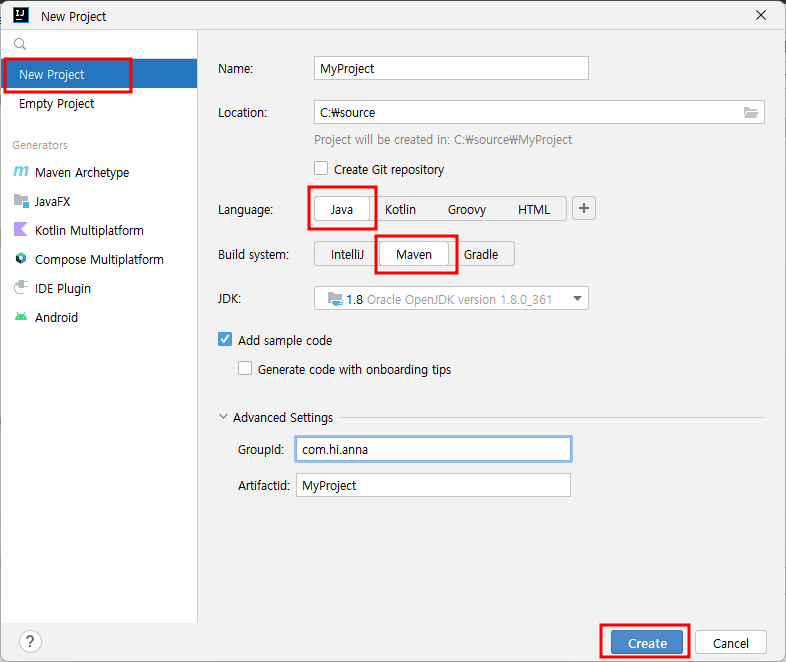The width and height of the screenshot is (786, 662).
Task: Select Empty Project in sidebar
Action: coord(99,103)
